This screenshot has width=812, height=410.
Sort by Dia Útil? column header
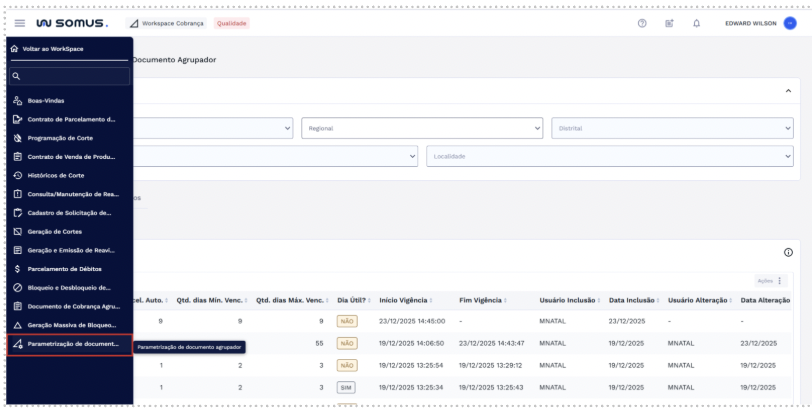point(351,300)
